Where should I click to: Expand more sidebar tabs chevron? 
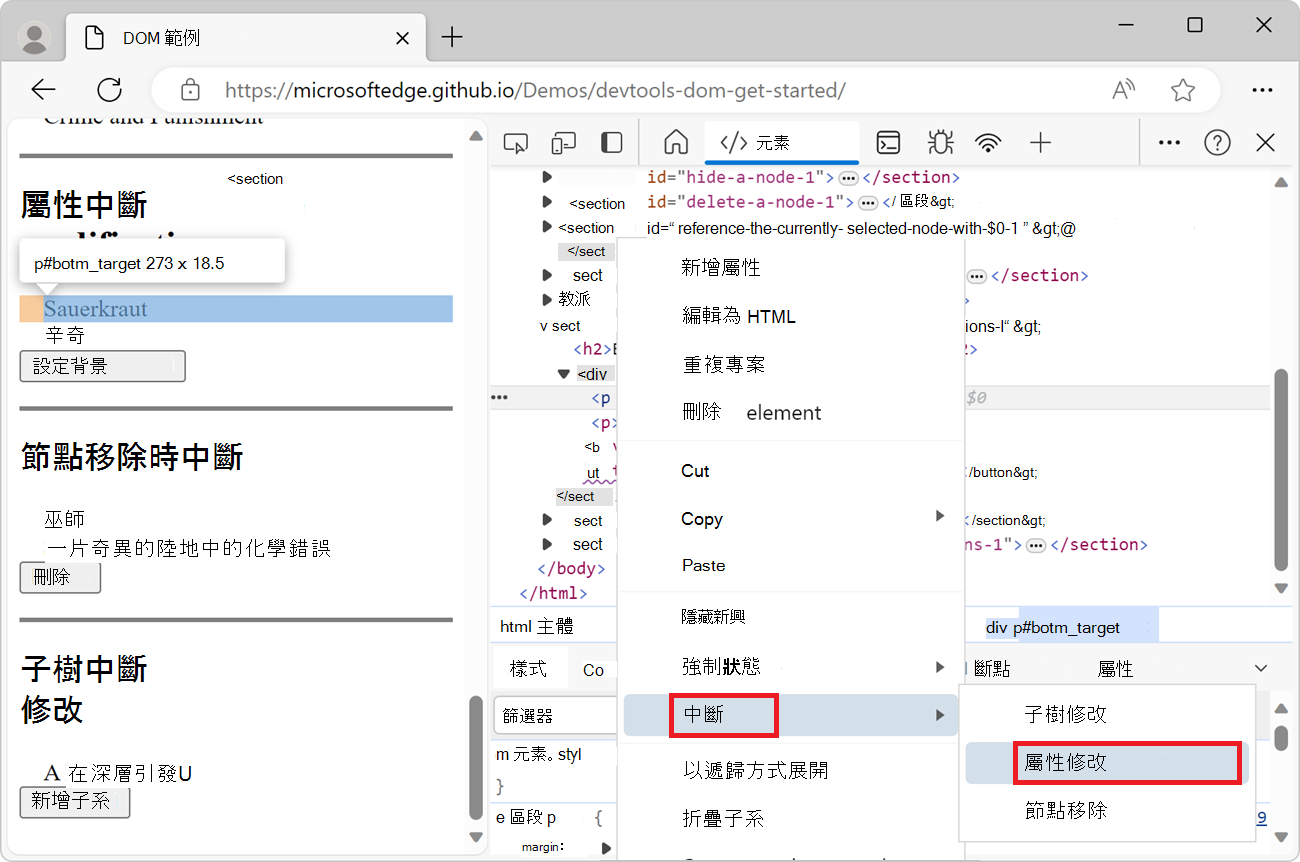pyautogui.click(x=1261, y=668)
